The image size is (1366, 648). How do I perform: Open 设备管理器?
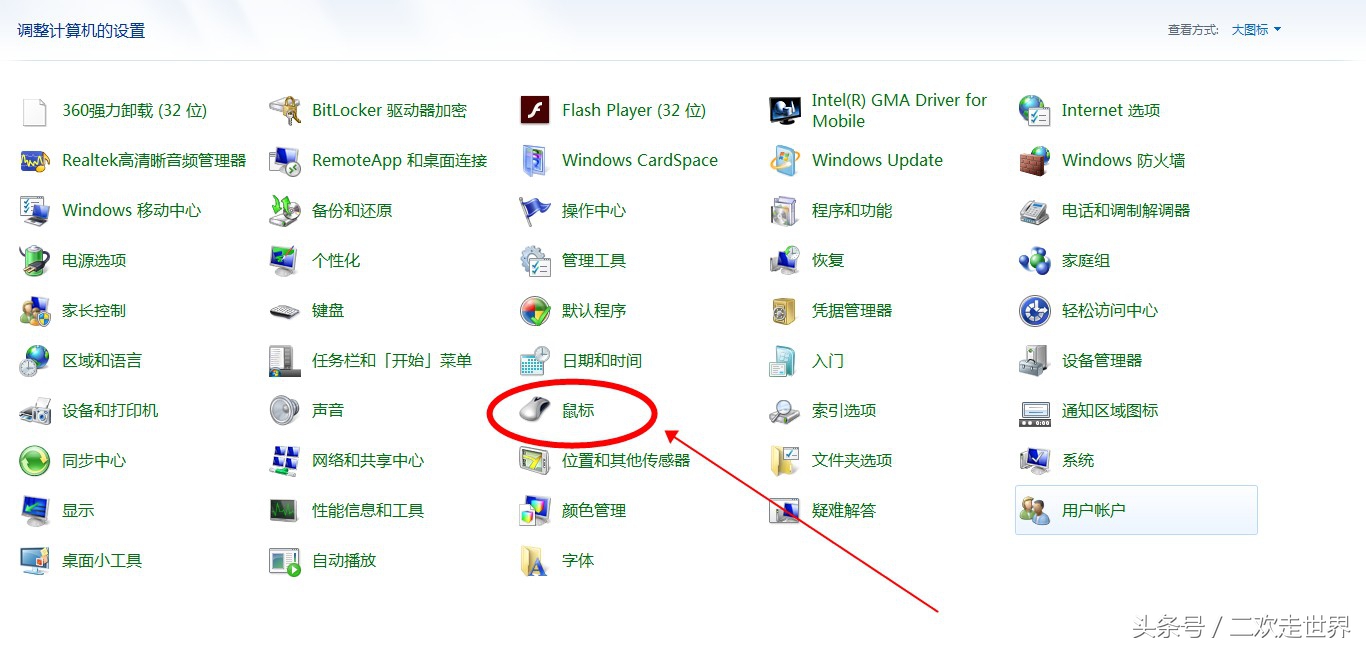coord(1100,360)
